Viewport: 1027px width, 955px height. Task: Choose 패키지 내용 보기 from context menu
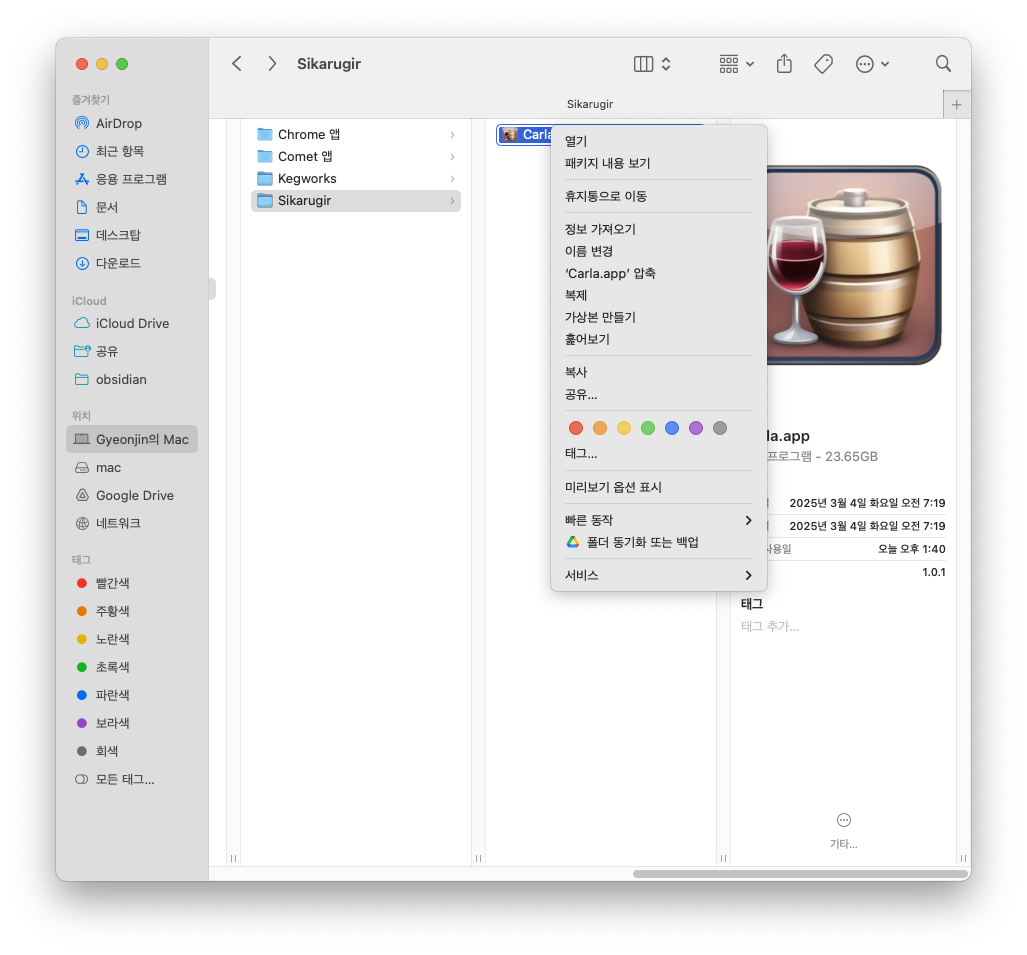[607, 163]
